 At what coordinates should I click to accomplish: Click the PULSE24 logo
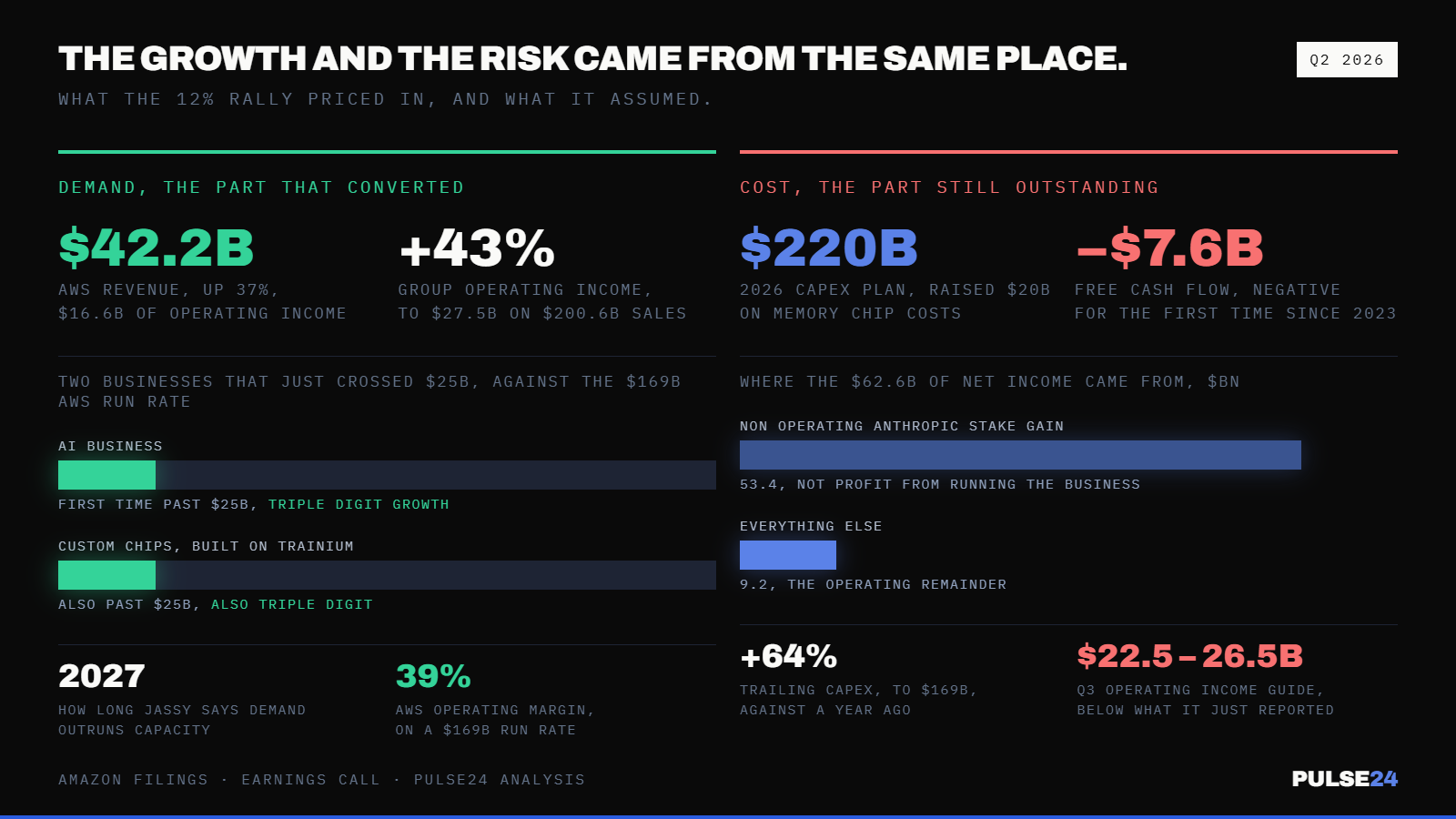(x=1344, y=779)
